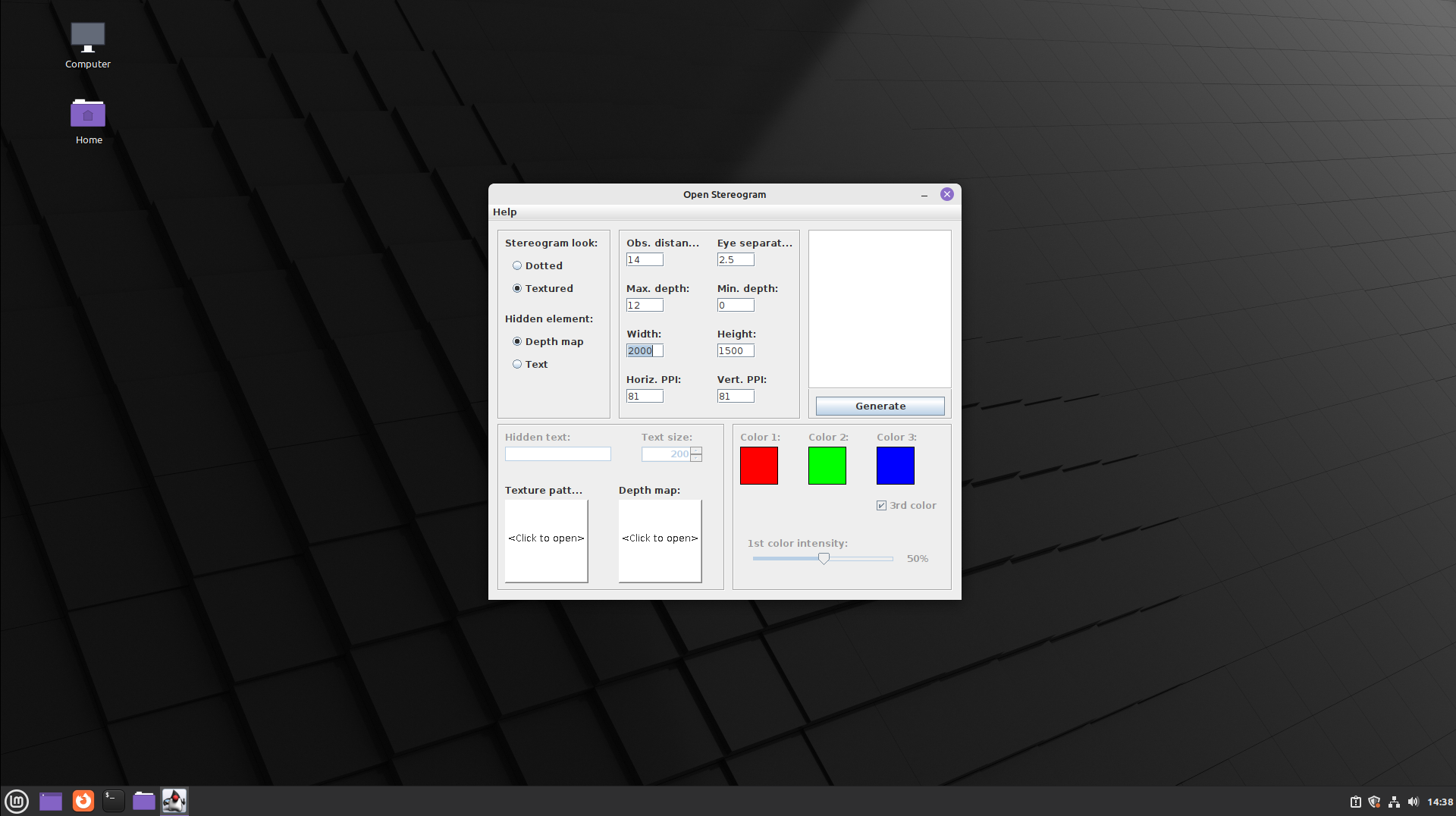Screen dimensions: 1456x816
Task: Open the Help menu
Action: point(504,212)
